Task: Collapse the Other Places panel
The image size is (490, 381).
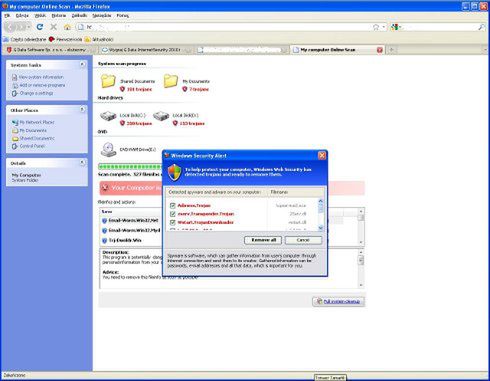Action: pos(82,109)
